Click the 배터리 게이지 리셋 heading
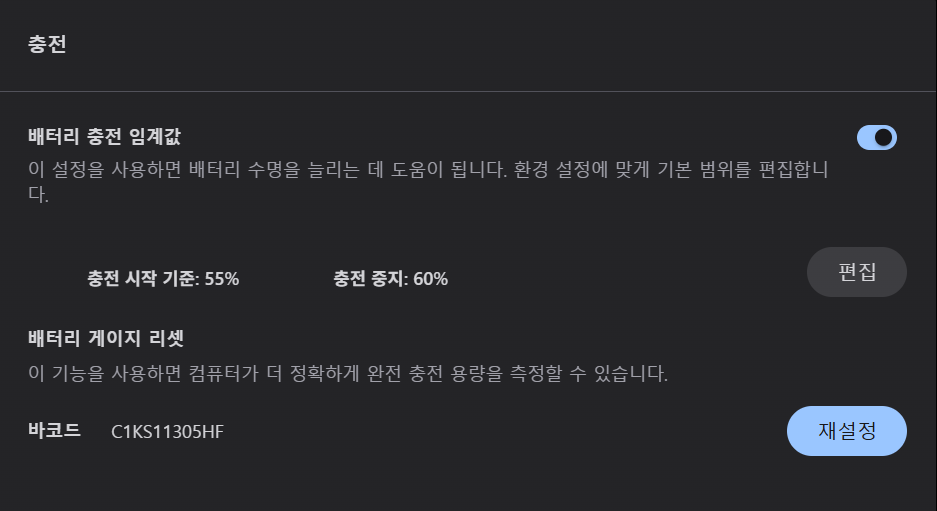Screen dimensions: 937x511 pos(107,337)
